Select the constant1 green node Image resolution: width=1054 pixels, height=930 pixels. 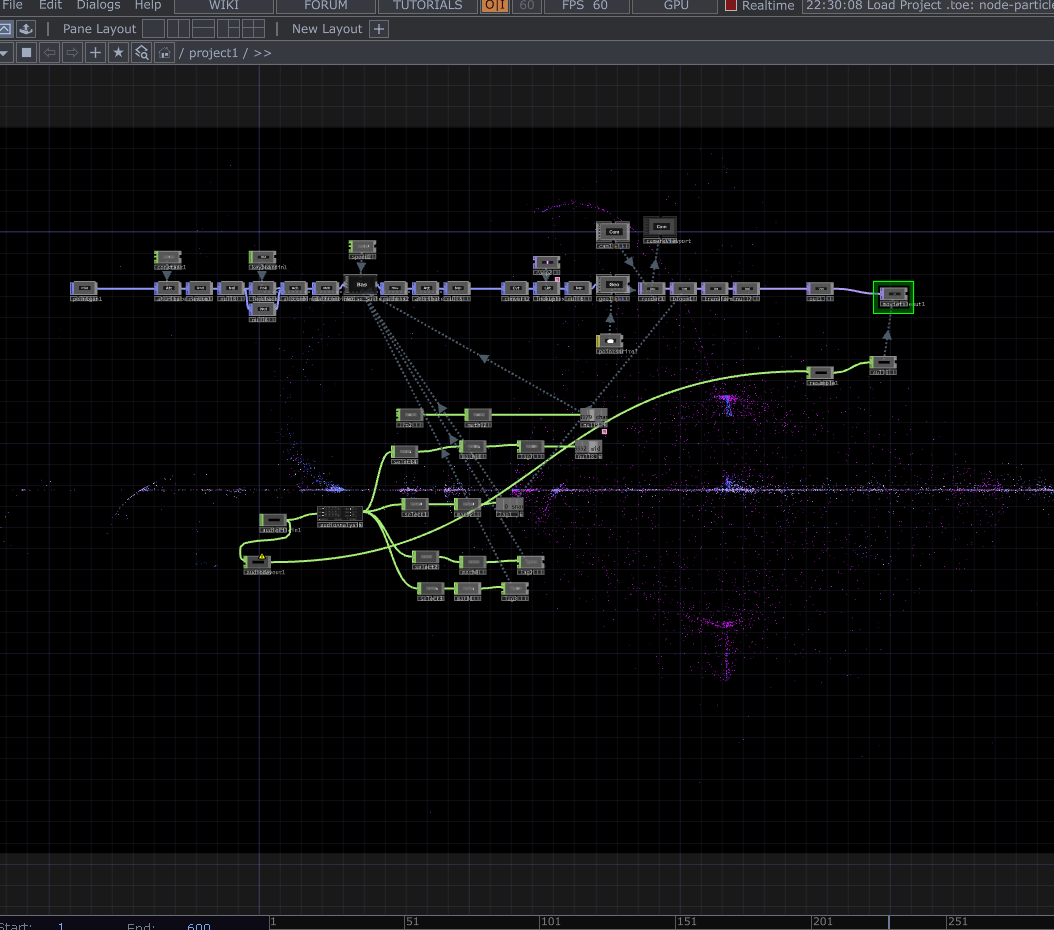click(x=168, y=257)
